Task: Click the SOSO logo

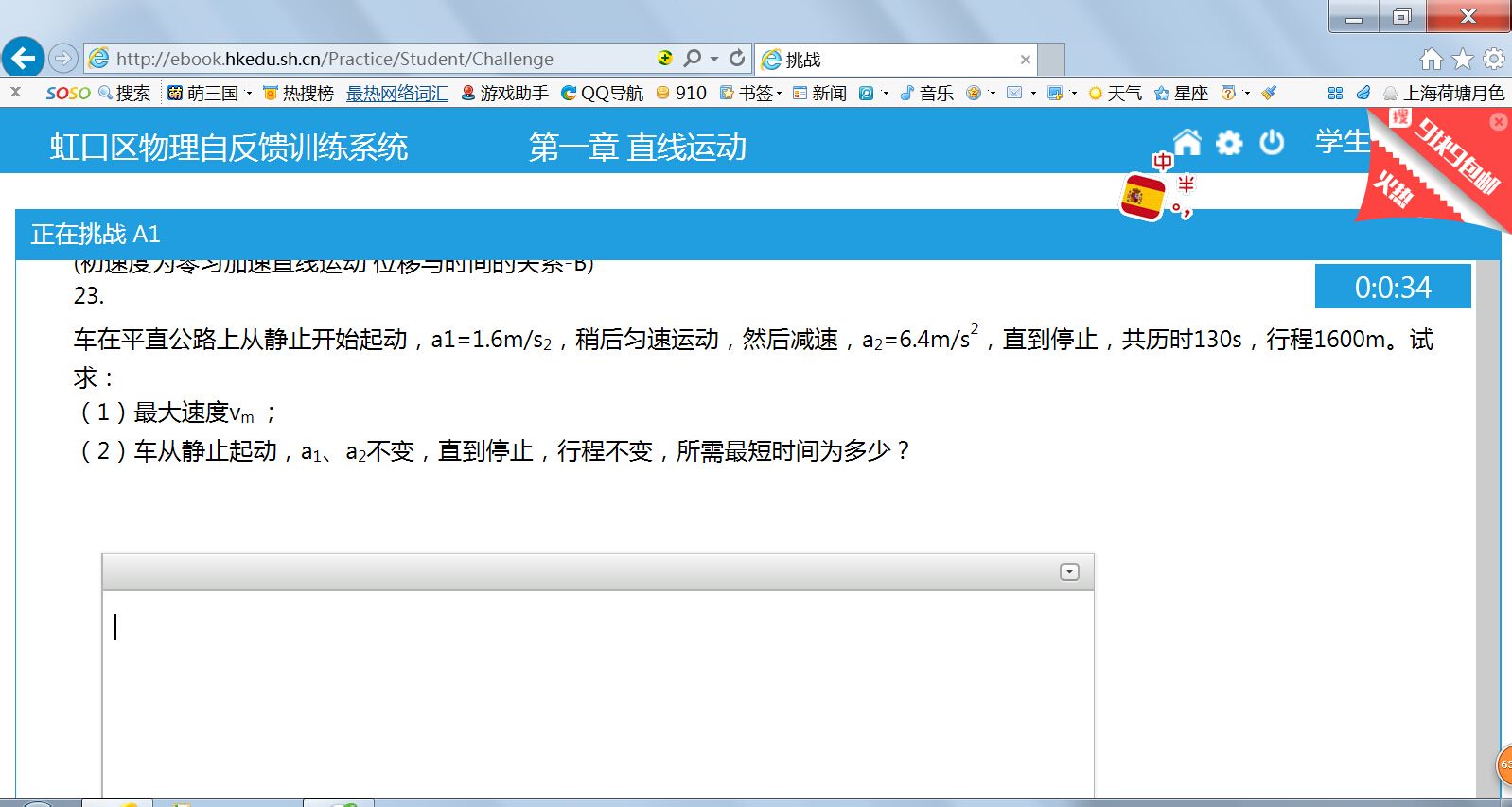Action: 67,93
